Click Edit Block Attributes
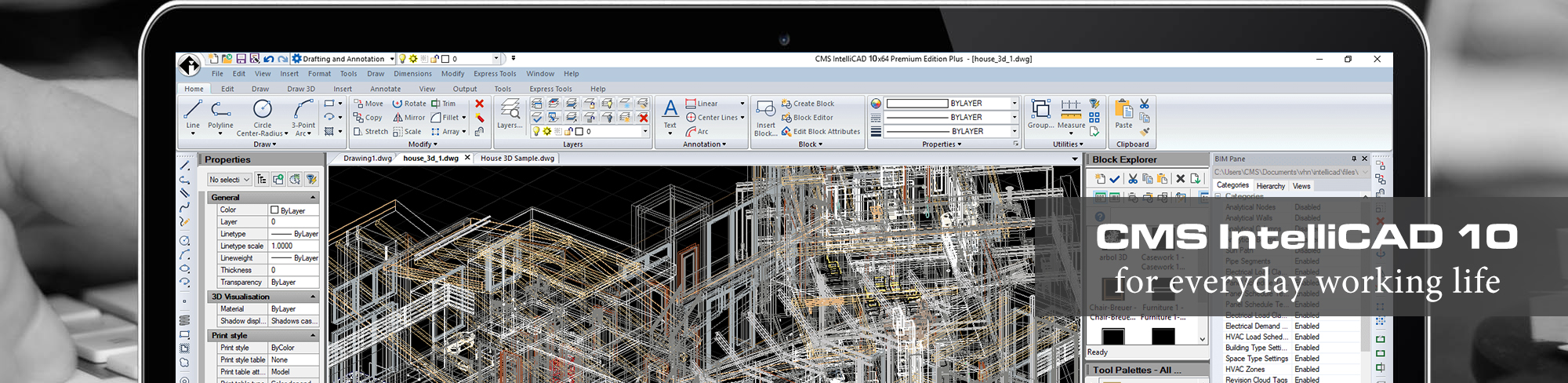Screen dimensions: 1568x383 820,132
